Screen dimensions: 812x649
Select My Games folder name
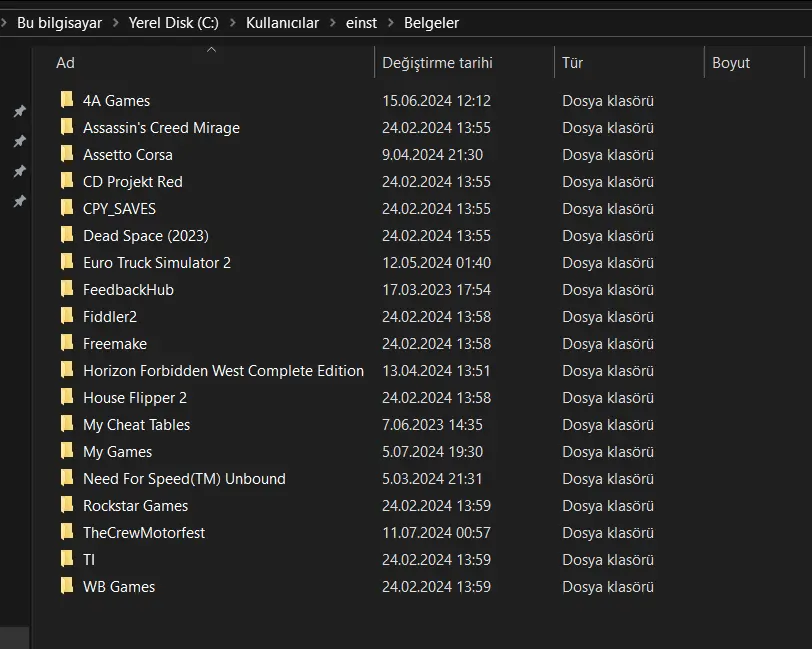(x=118, y=452)
